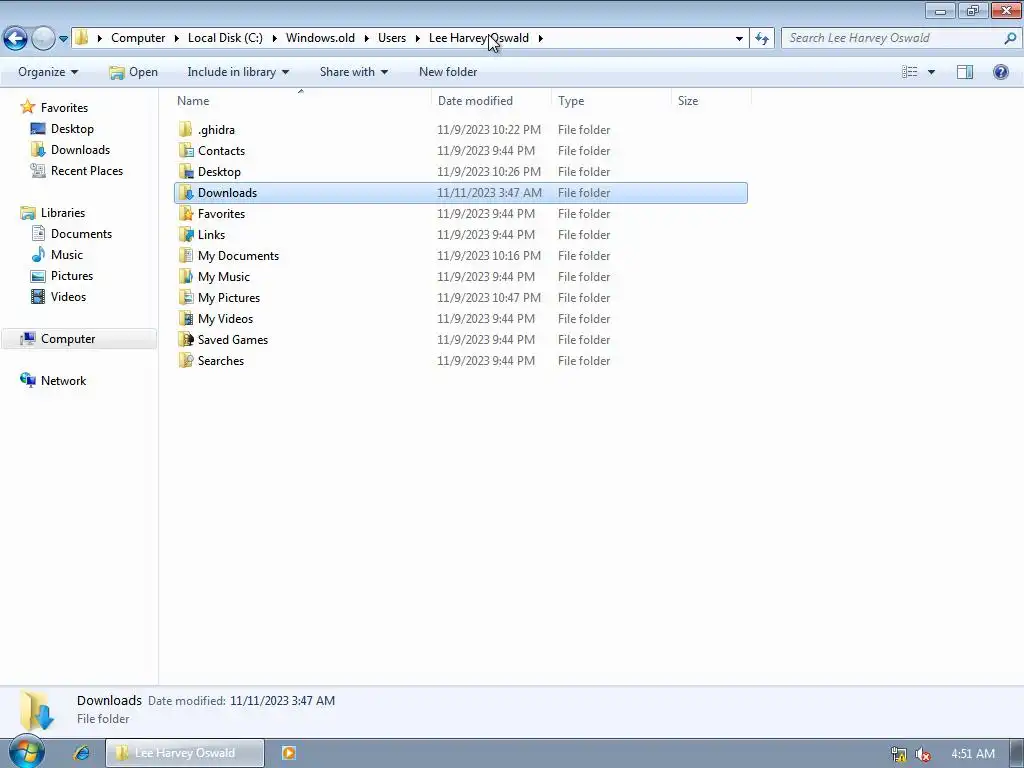This screenshot has width=1024, height=768.
Task: Click Users in the address breadcrumb
Action: click(x=392, y=38)
